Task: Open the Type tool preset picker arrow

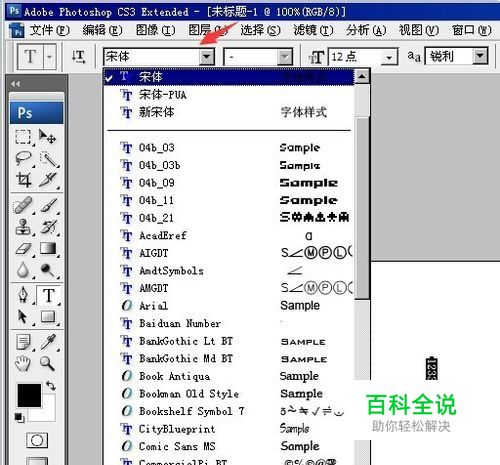Action: click(50, 57)
